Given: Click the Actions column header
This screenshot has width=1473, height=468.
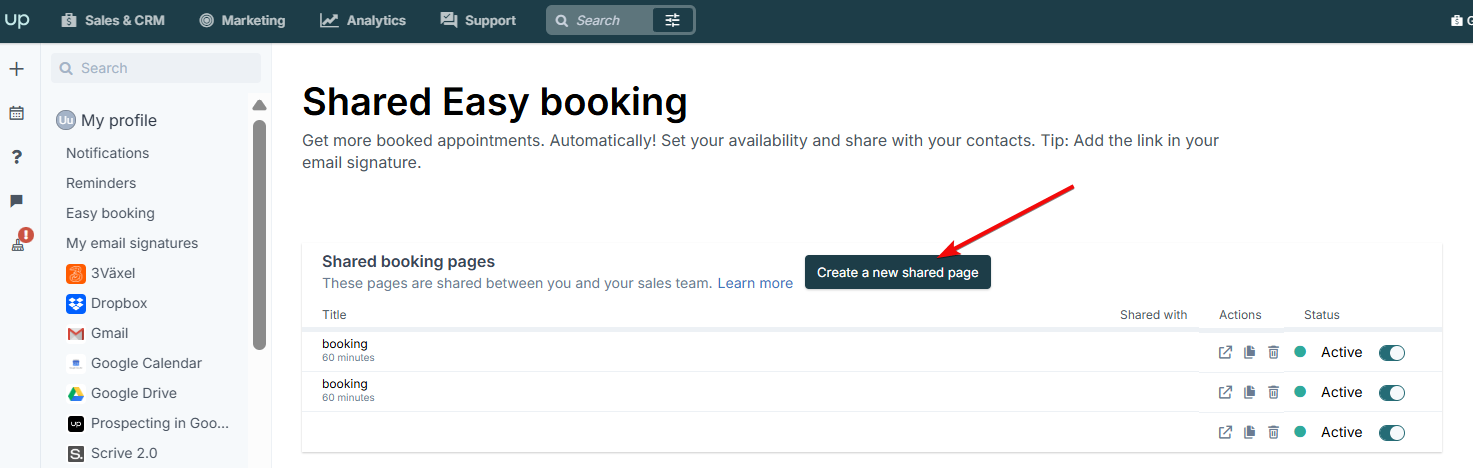Looking at the screenshot, I should pyautogui.click(x=1240, y=314).
